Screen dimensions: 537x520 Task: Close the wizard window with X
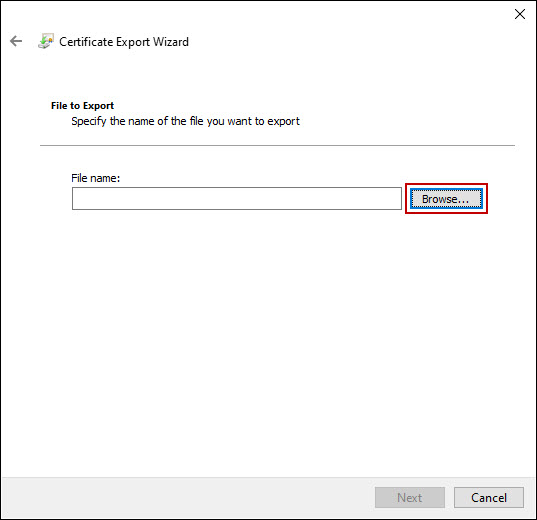520,14
